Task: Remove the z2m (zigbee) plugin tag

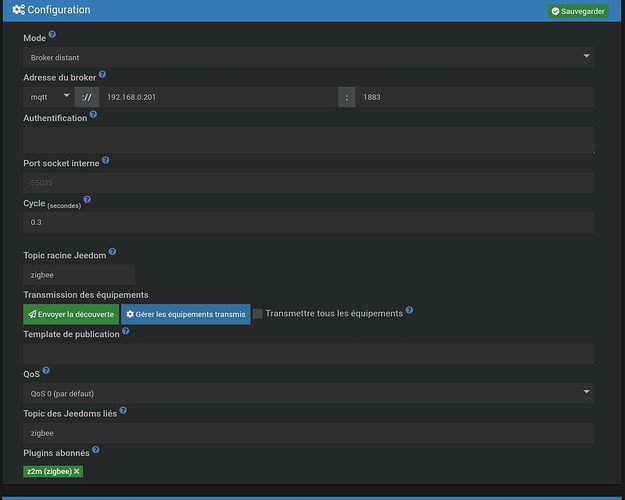Action: [77, 471]
